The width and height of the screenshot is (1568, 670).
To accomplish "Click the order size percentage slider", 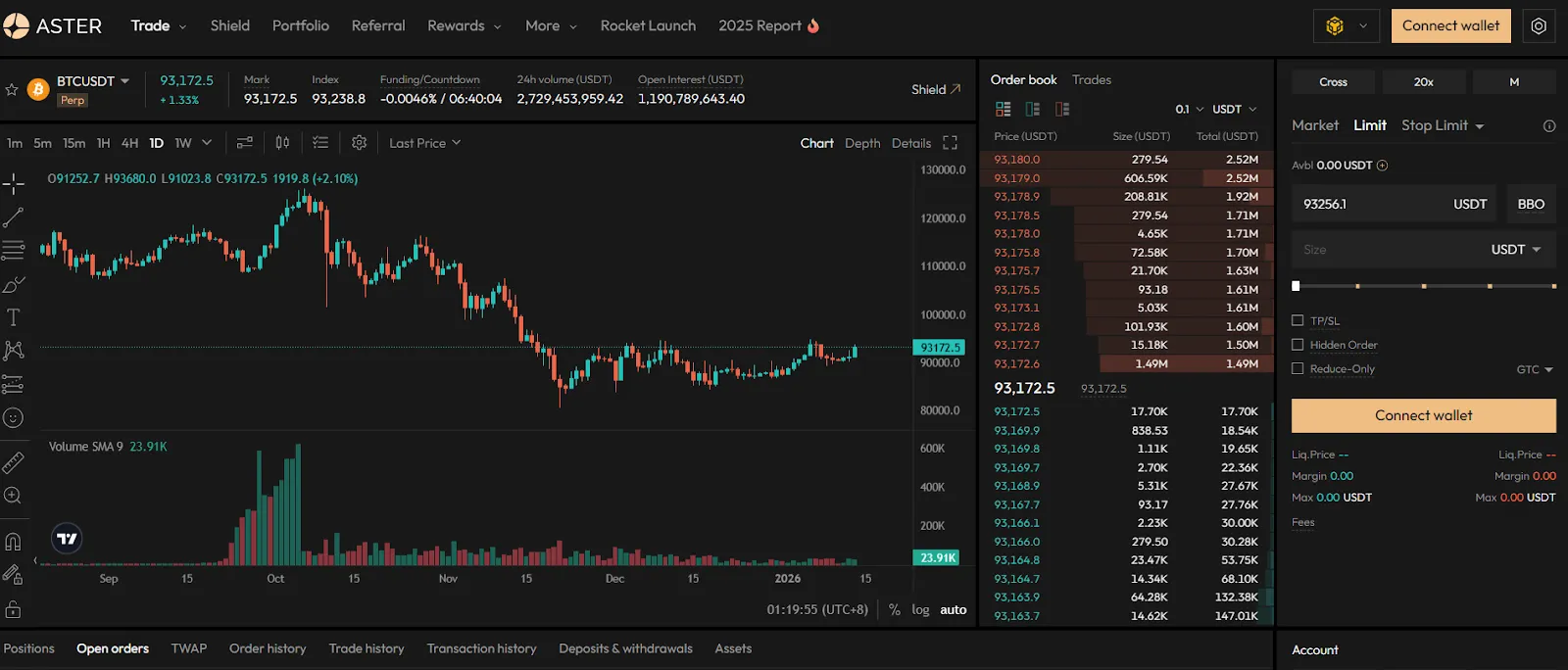I will (x=1424, y=286).
